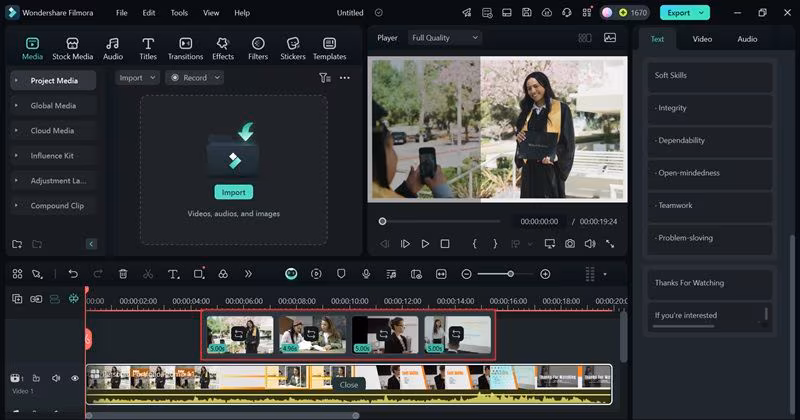The image size is (800, 420).
Task: Click the green Import button
Action: (234, 192)
